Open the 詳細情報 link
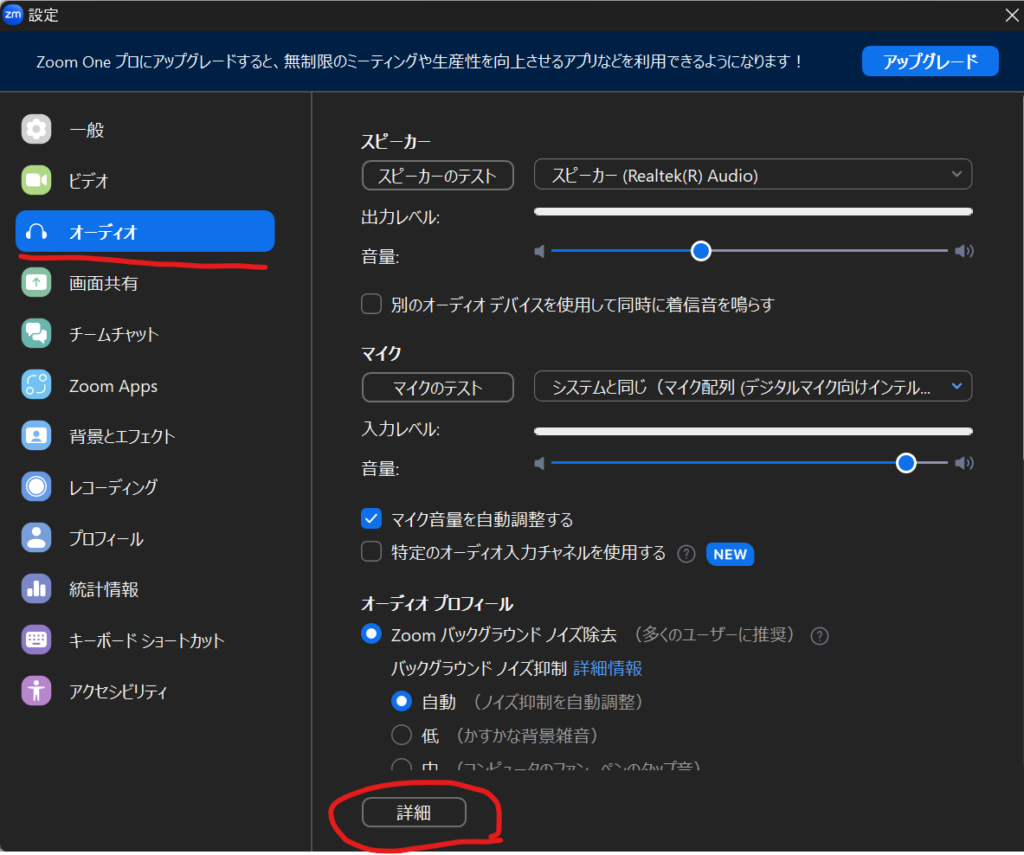The height and width of the screenshot is (855, 1024). (608, 668)
